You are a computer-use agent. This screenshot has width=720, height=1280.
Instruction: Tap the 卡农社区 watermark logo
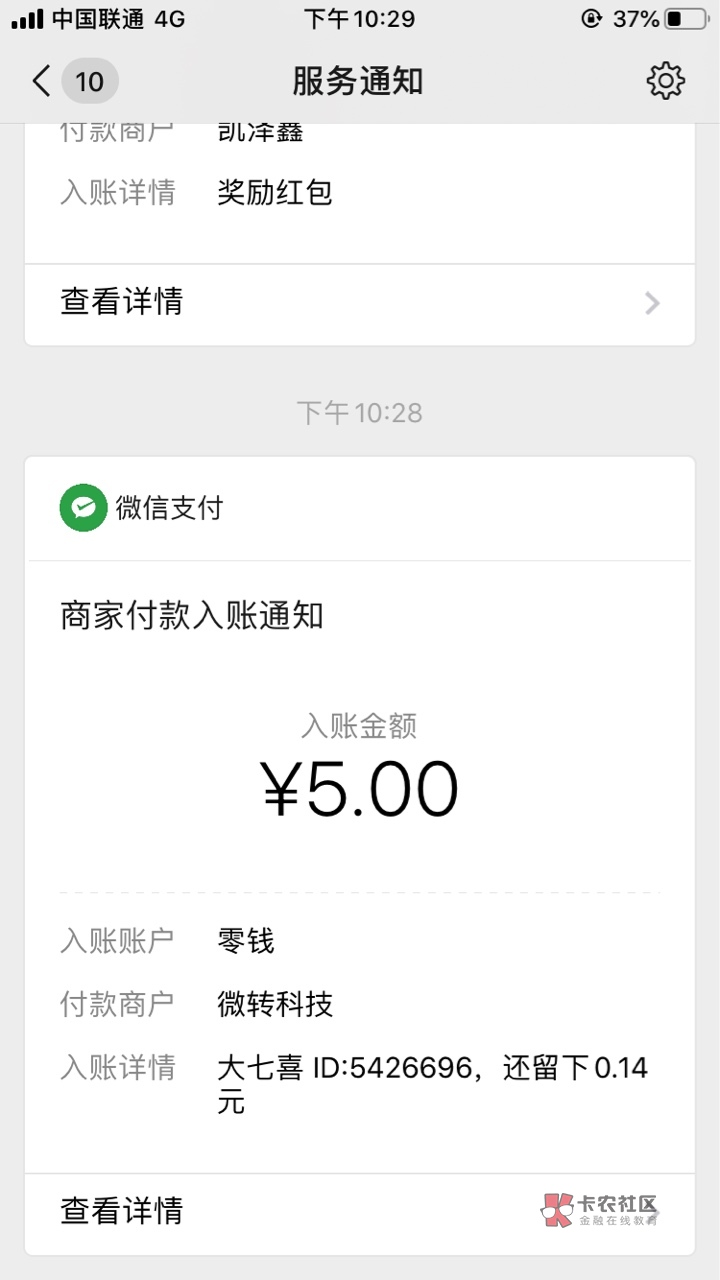pyautogui.click(x=600, y=1209)
